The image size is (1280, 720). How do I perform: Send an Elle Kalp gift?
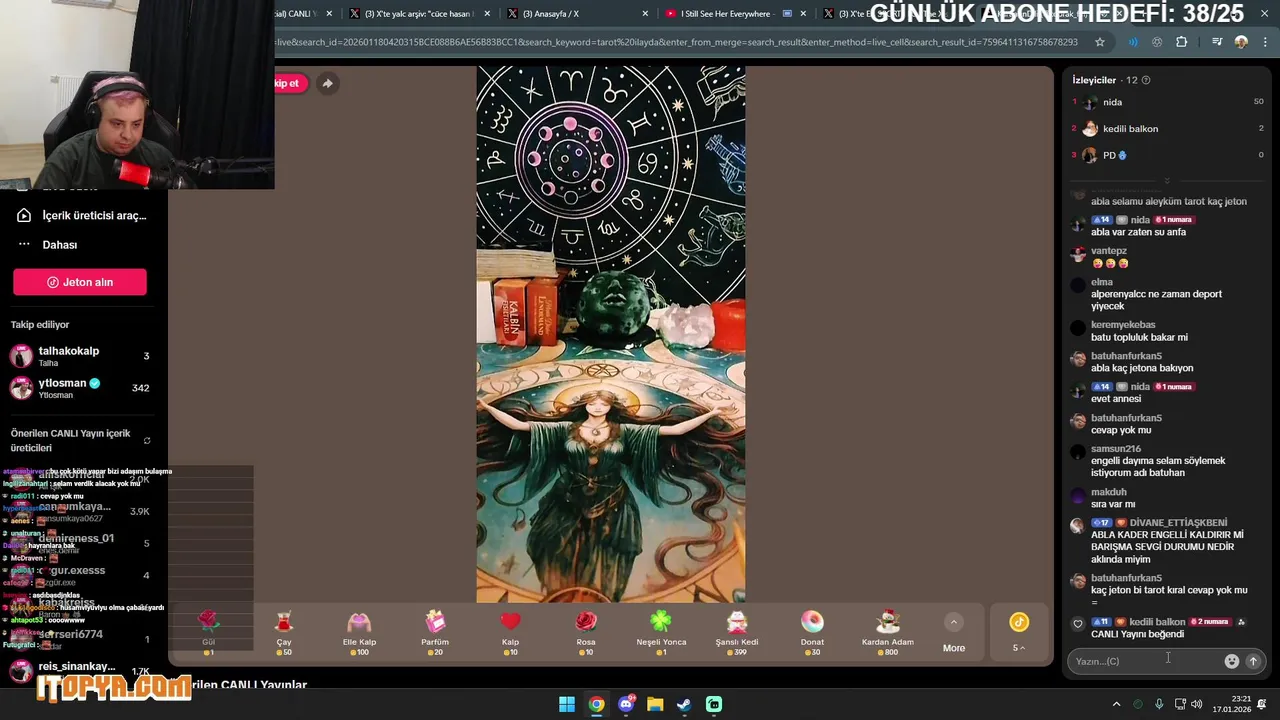coord(359,632)
